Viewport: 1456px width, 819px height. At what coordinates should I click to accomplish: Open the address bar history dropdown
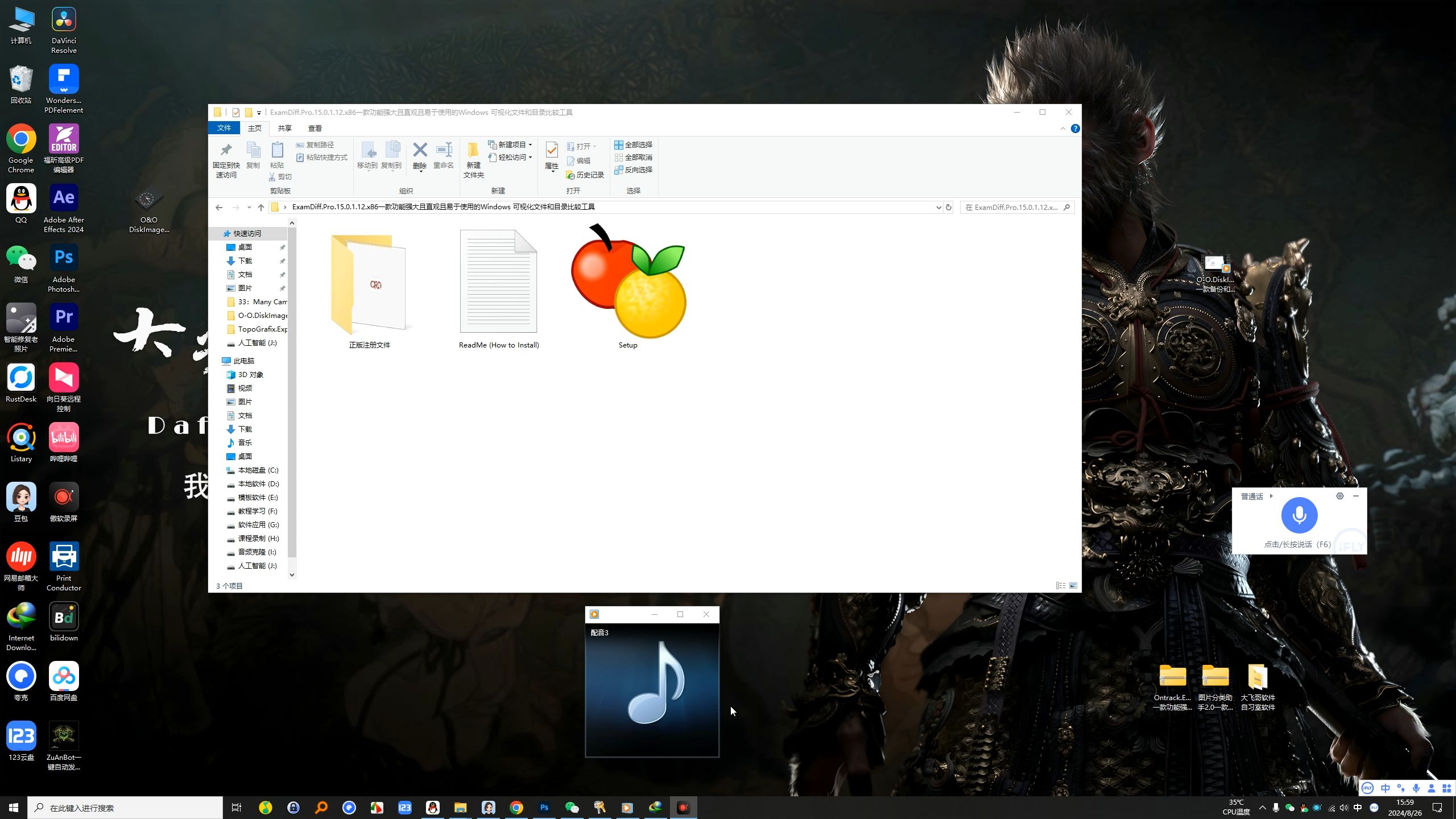point(938,208)
